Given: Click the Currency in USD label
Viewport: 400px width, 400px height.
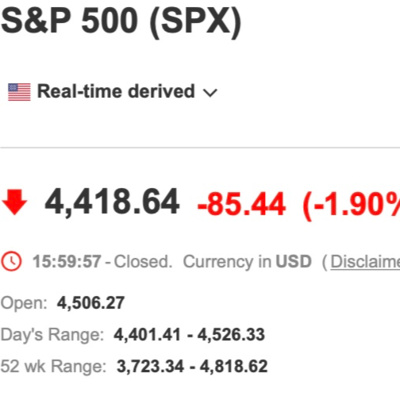Looking at the screenshot, I should [x=247, y=261].
